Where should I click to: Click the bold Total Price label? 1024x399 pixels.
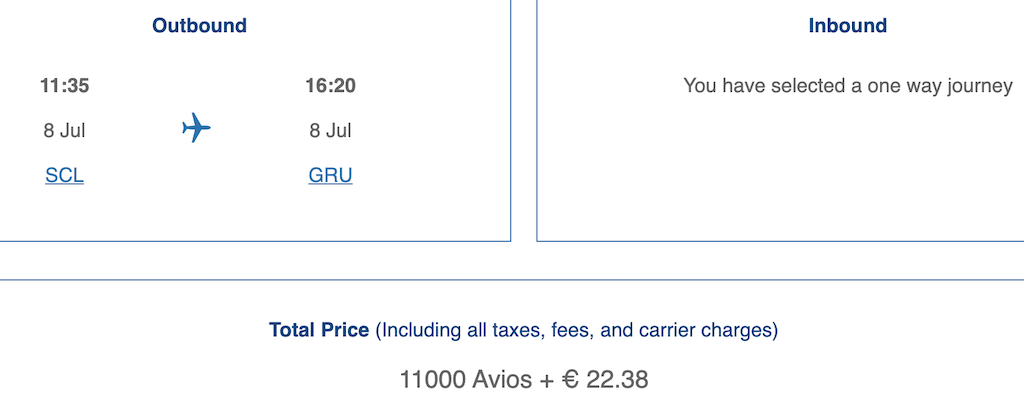tap(319, 330)
